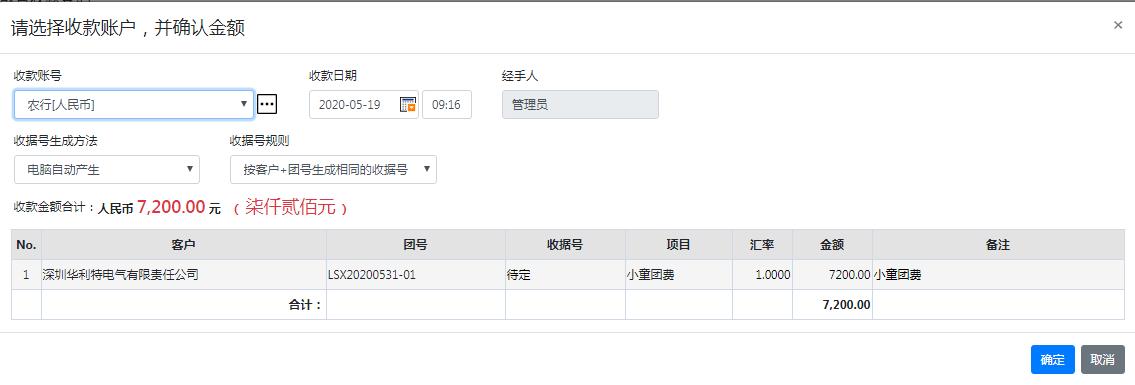Expand the 收据号规则 dropdown
This screenshot has height=385, width=1135.
click(333, 169)
